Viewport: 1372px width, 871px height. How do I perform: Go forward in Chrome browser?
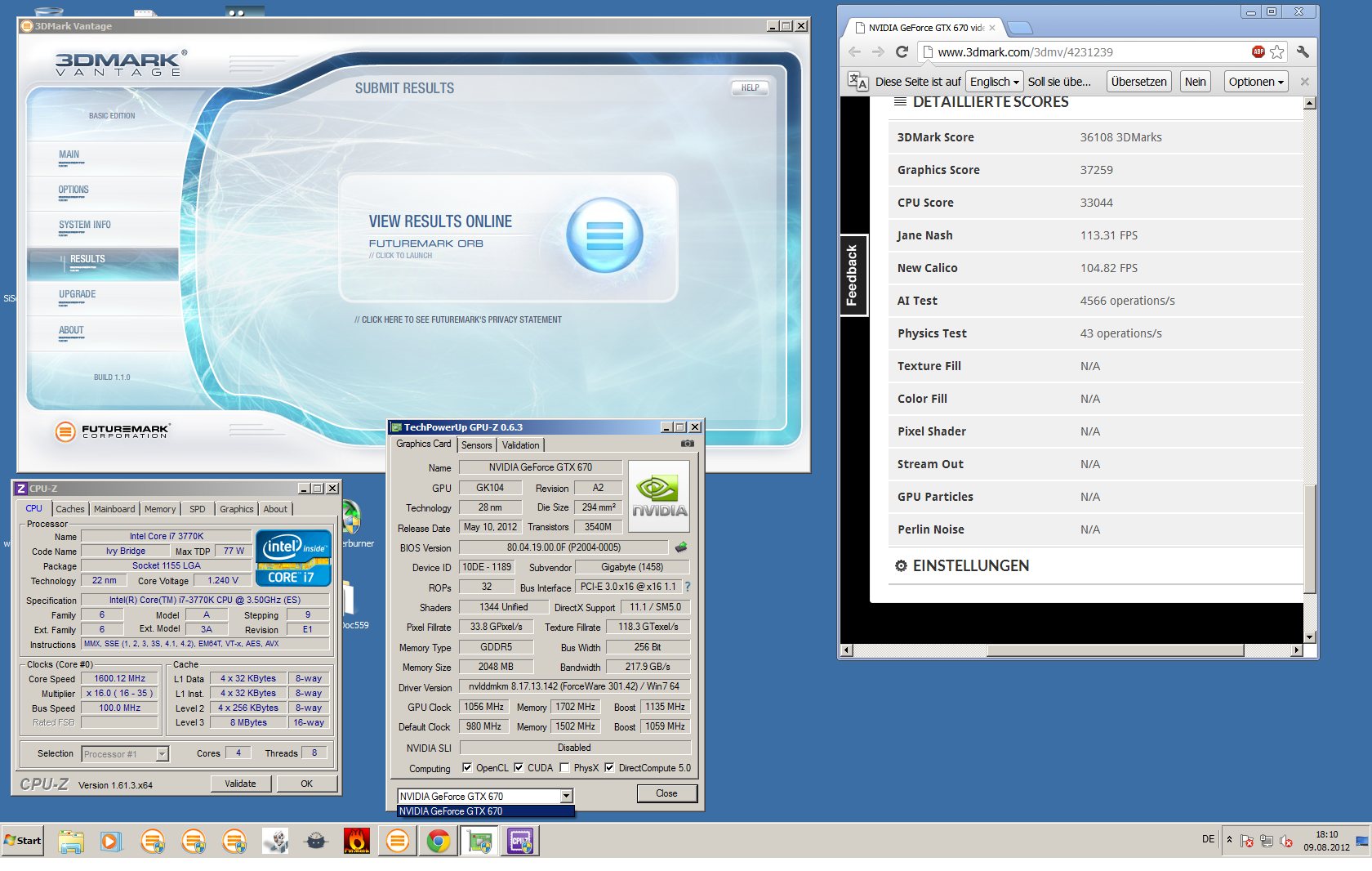click(x=878, y=51)
